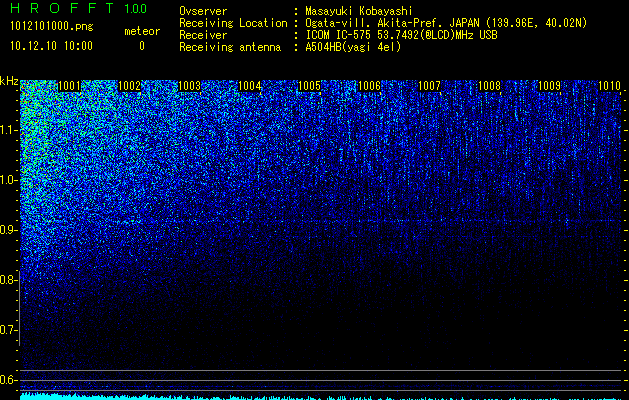Click the 0.8 kHz axis label
The image size is (629, 400).
point(8,280)
